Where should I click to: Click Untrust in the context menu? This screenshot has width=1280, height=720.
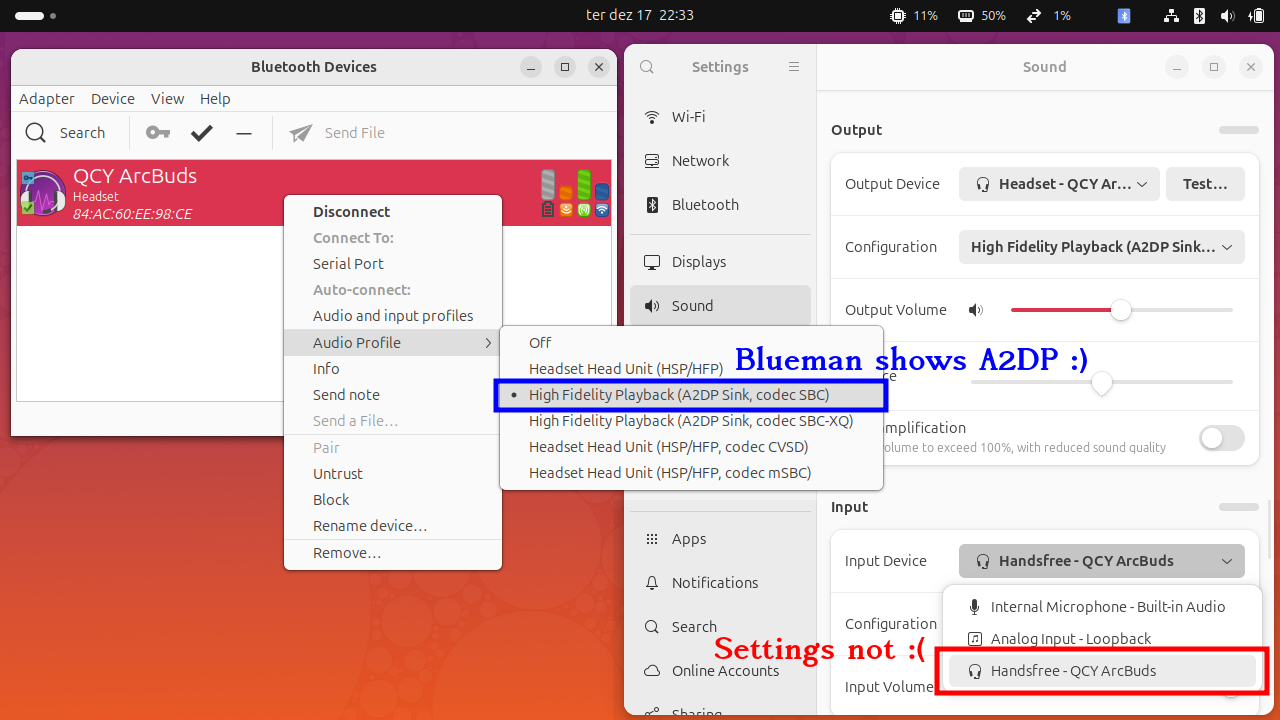coord(393,474)
